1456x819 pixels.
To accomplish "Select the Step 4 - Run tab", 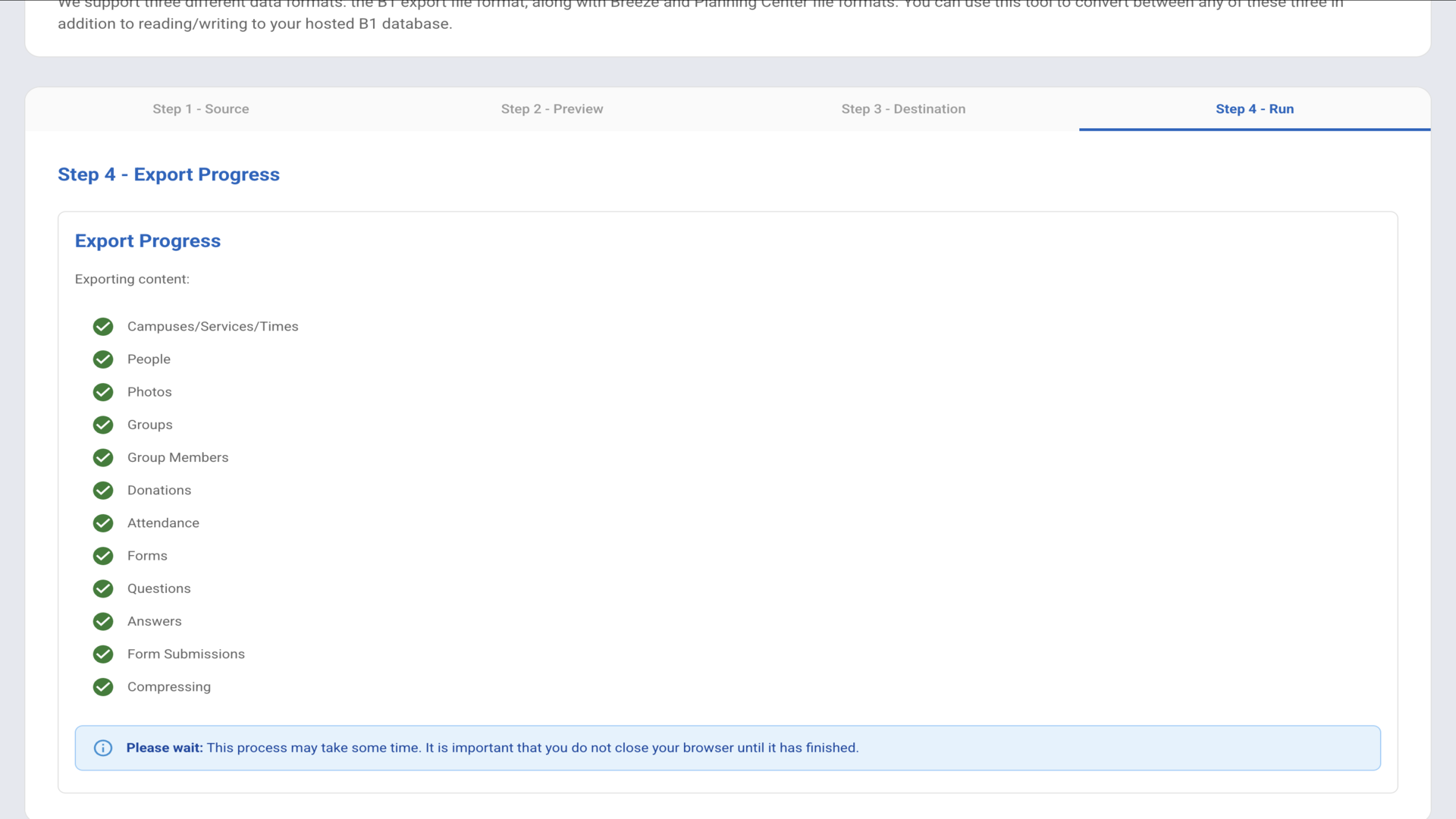I will pyautogui.click(x=1254, y=109).
